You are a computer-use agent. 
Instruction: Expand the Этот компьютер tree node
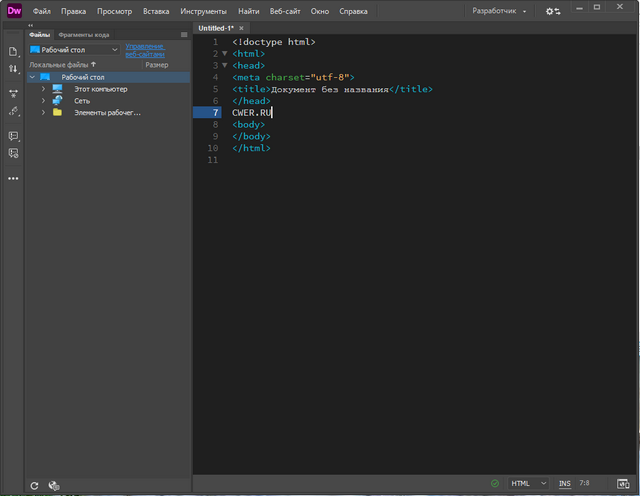(44, 89)
